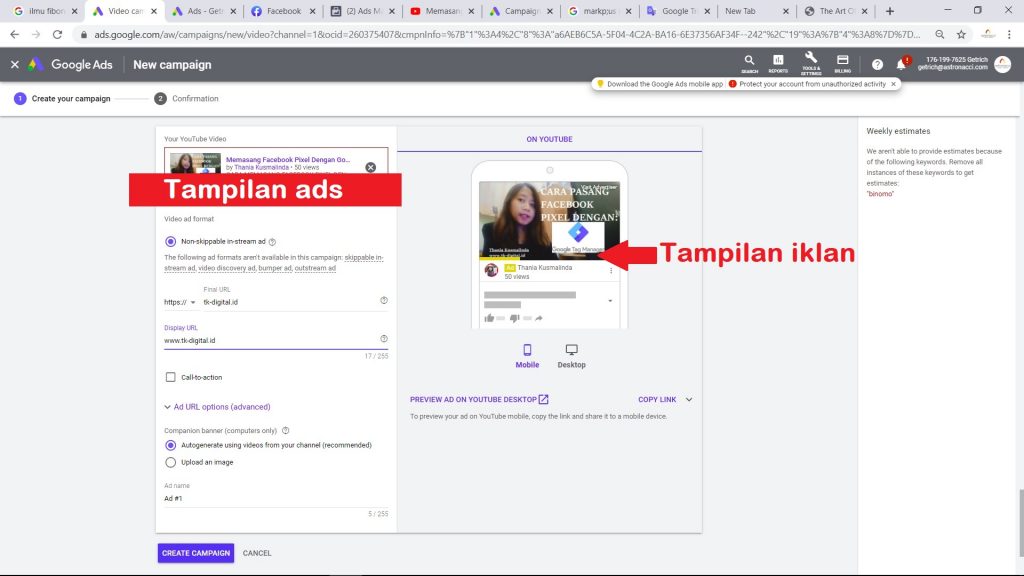The image size is (1024, 576).
Task: Open the Billing icon
Action: pyautogui.click(x=842, y=62)
